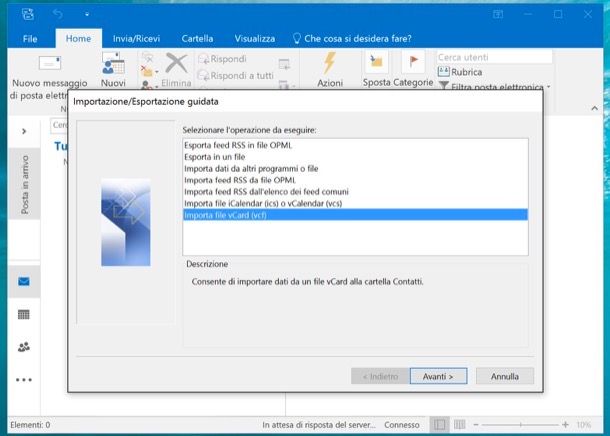Click the Elimina X icon

click(x=176, y=63)
